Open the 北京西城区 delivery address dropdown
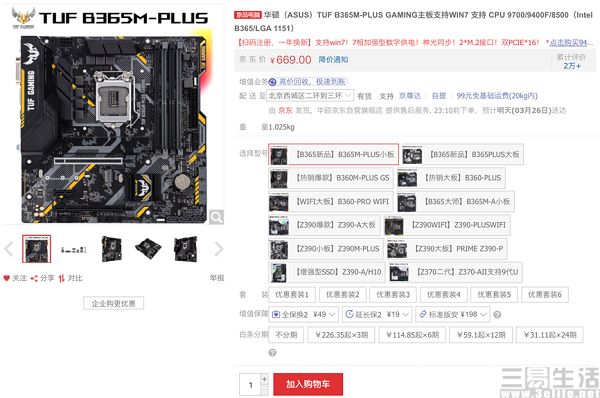 click(x=310, y=95)
